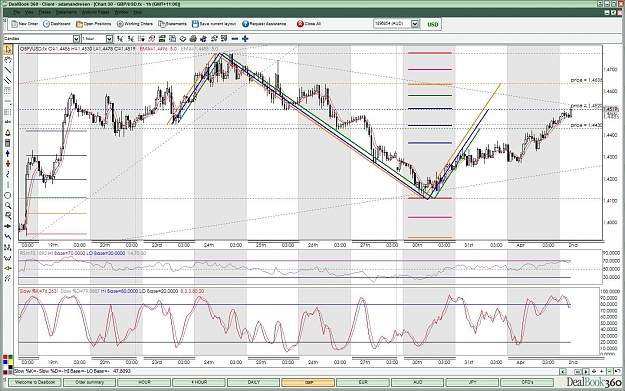Viewport: 625px width, 391px height.
Task: Expand the 1 hour timeframe dropdown
Action: point(109,39)
